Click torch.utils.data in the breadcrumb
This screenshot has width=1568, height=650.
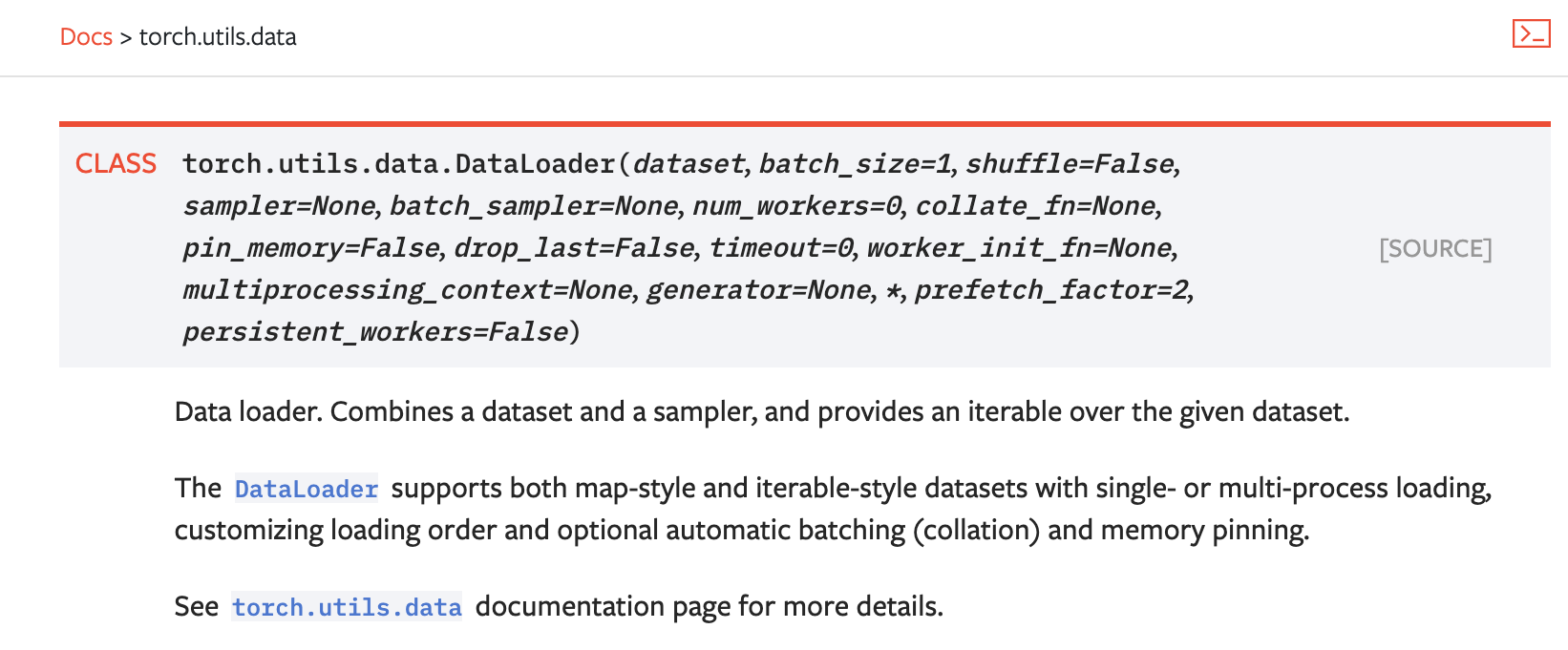pyautogui.click(x=218, y=36)
